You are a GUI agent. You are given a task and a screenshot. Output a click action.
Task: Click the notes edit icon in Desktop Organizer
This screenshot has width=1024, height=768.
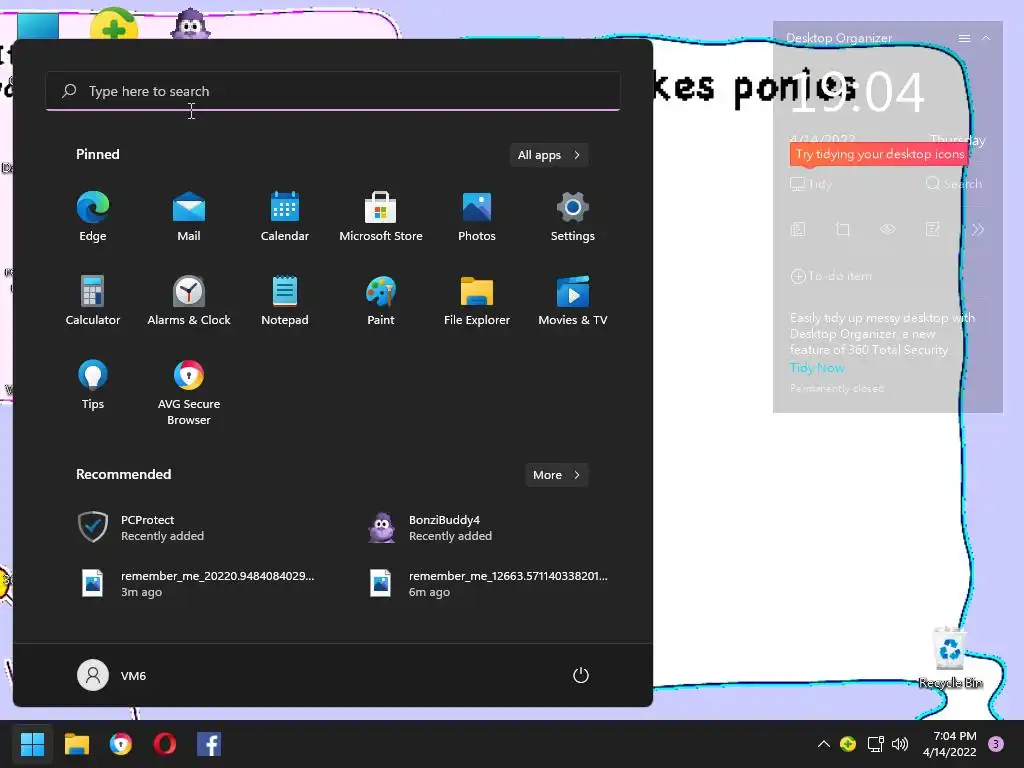tap(933, 229)
